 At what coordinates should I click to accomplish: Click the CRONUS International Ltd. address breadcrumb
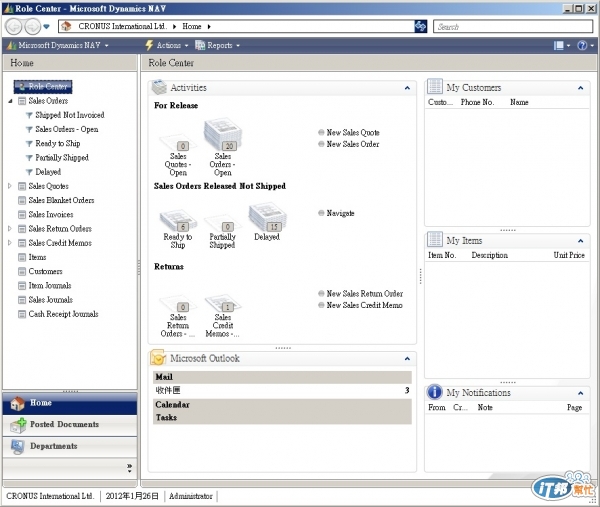pos(122,26)
